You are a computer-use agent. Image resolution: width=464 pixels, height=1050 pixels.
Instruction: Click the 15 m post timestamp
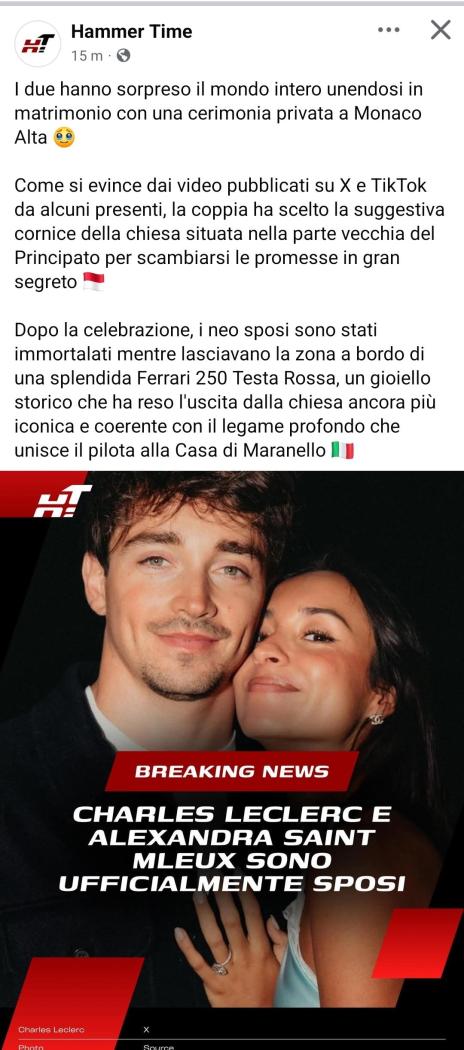[x=87, y=56]
